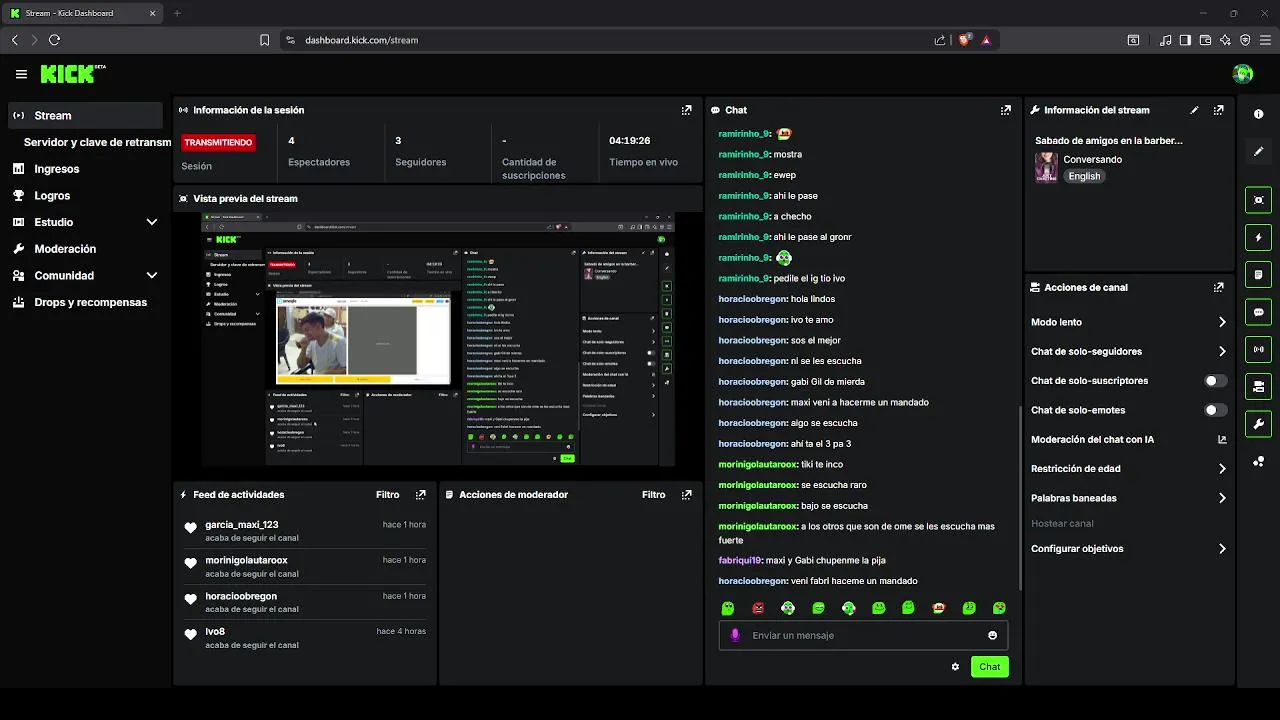The width and height of the screenshot is (1280, 720).
Task: Click the Conversando category label
Action: 1092,159
